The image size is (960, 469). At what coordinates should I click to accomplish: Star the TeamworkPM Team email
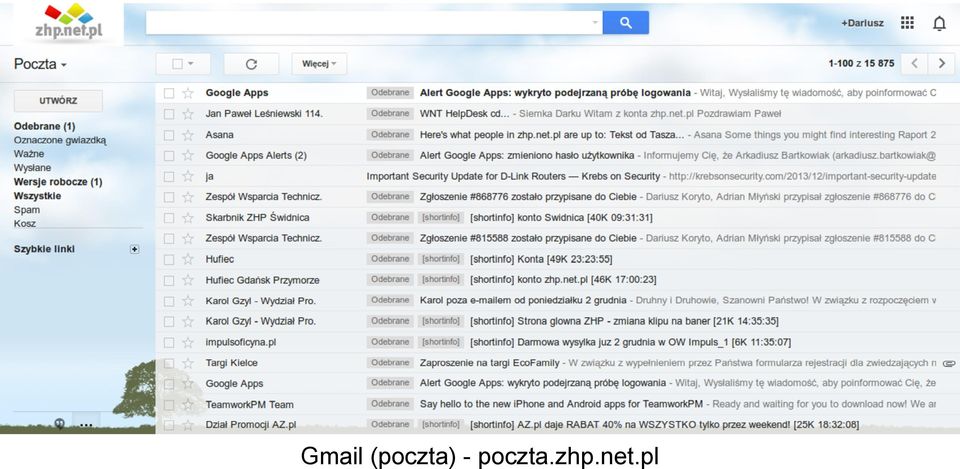(x=188, y=405)
